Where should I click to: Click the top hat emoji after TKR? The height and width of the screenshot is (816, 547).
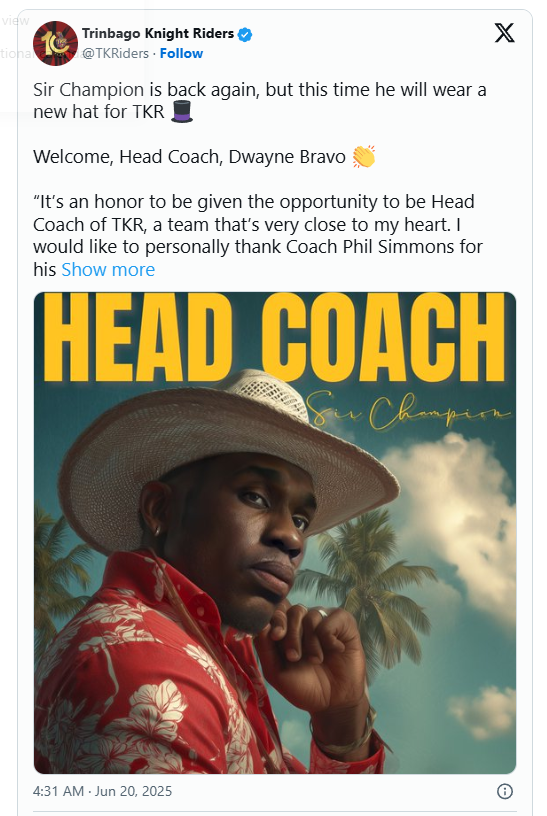pyautogui.click(x=182, y=111)
